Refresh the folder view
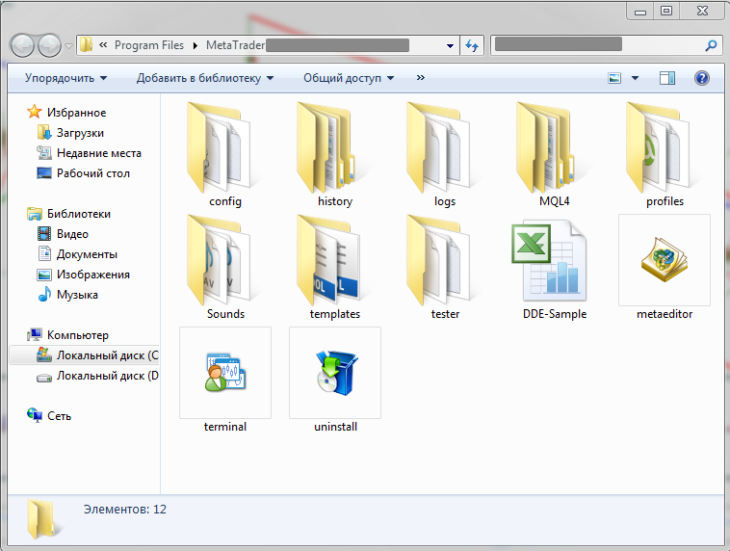 coord(472,46)
